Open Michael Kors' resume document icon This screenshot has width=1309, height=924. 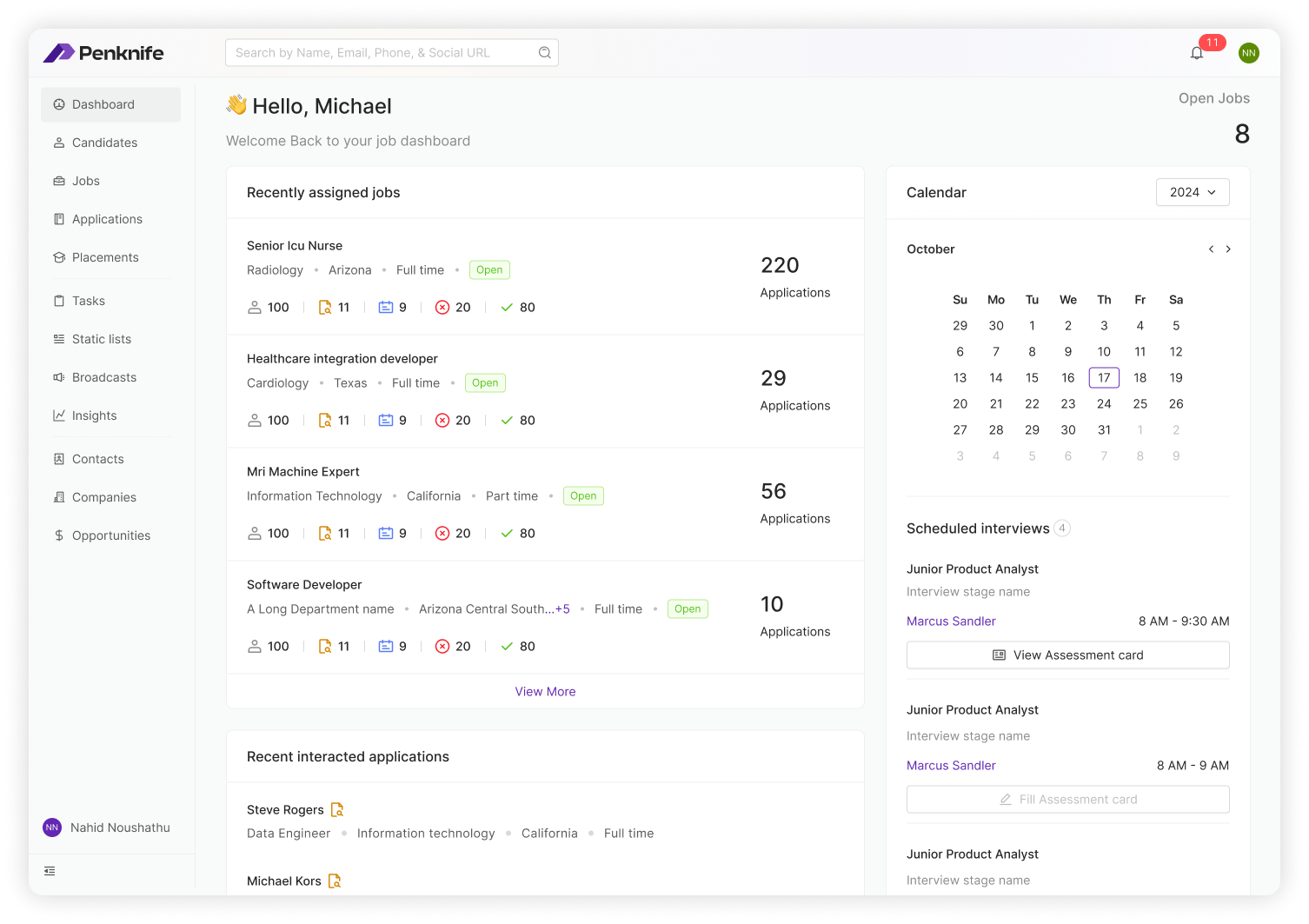tap(335, 881)
